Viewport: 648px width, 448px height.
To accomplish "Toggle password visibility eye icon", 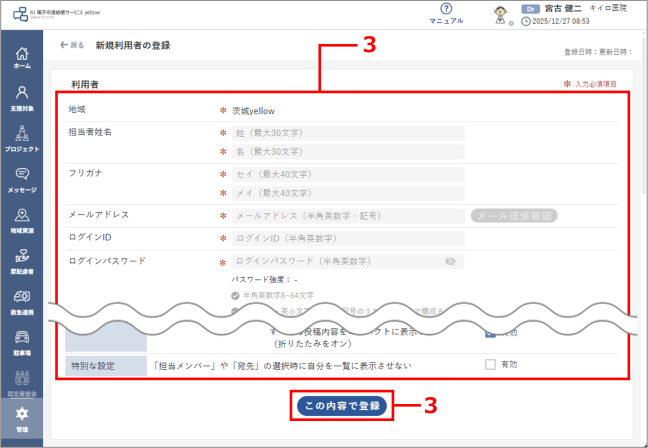I will pyautogui.click(x=450, y=262).
